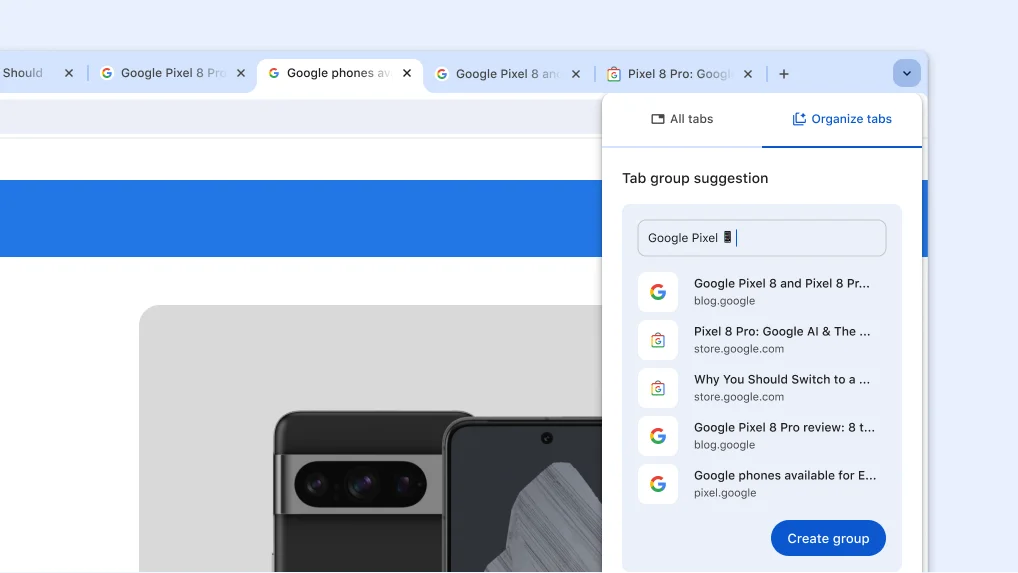Viewport: 1018px width, 573px height.
Task: Click the Pixel phone product image
Action: click(371, 439)
